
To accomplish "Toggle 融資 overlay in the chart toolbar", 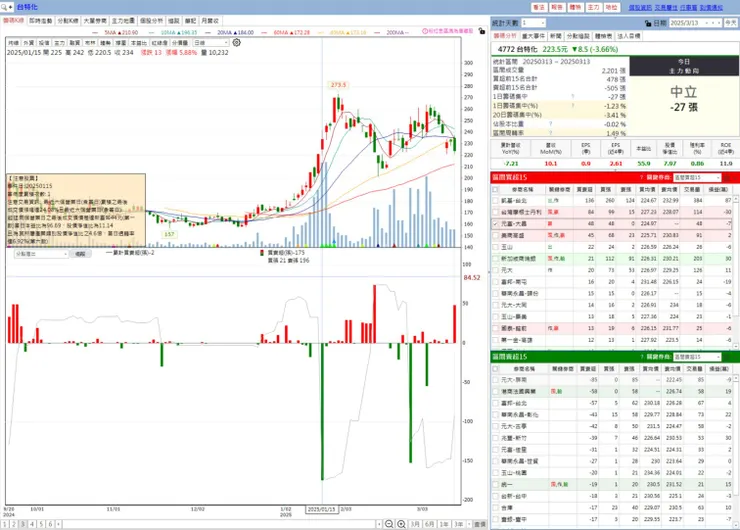I will point(75,42).
